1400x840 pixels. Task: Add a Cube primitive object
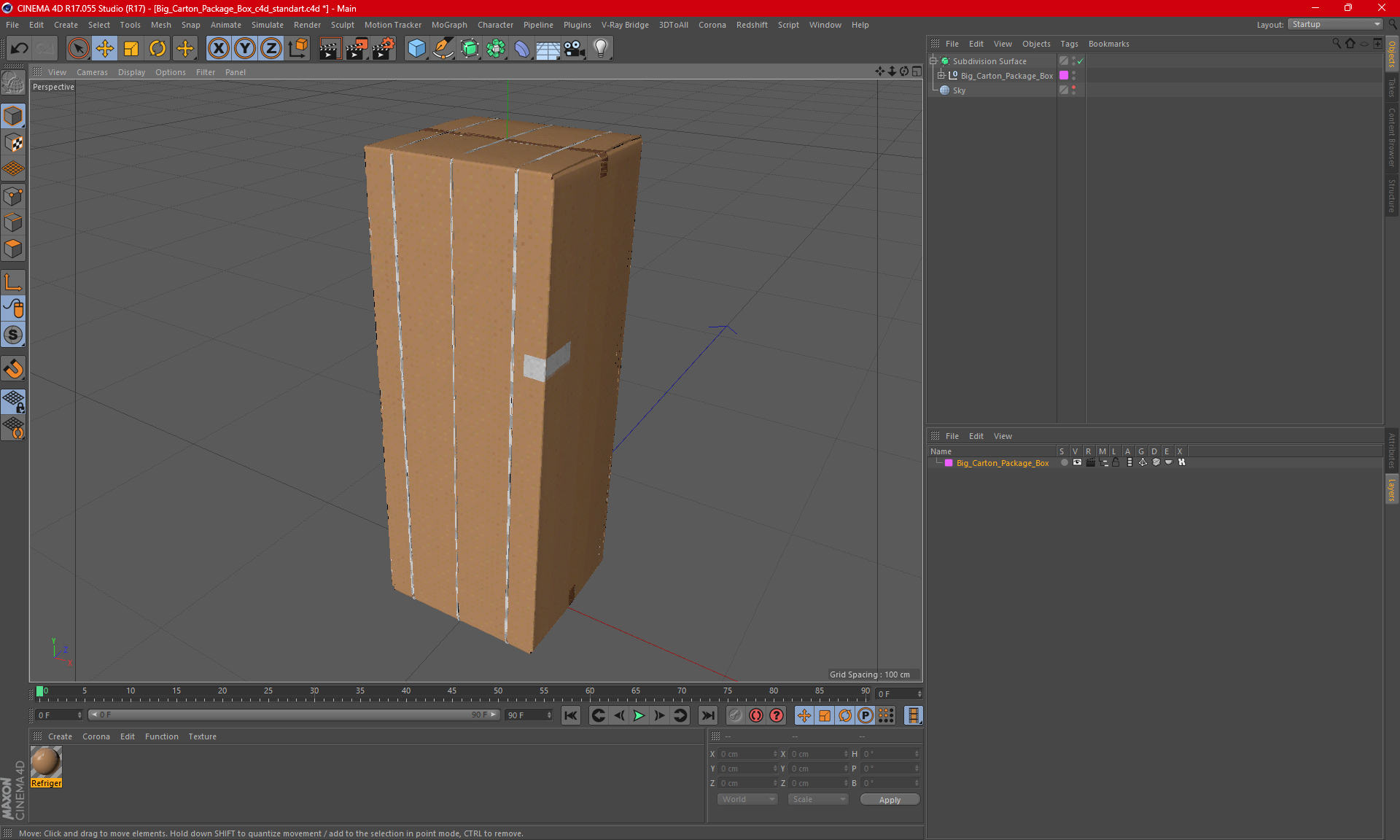coord(416,49)
